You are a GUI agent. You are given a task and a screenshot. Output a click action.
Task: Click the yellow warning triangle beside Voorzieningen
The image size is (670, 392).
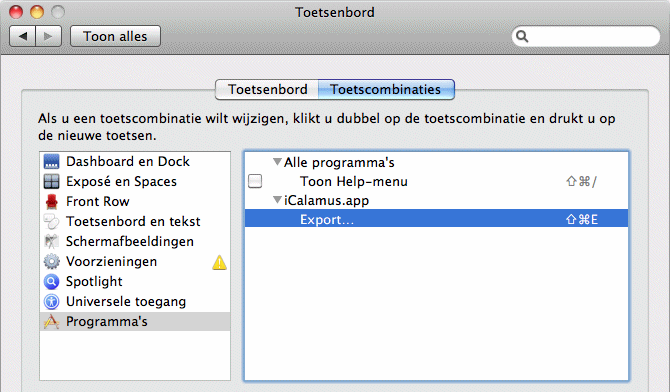pyautogui.click(x=219, y=262)
